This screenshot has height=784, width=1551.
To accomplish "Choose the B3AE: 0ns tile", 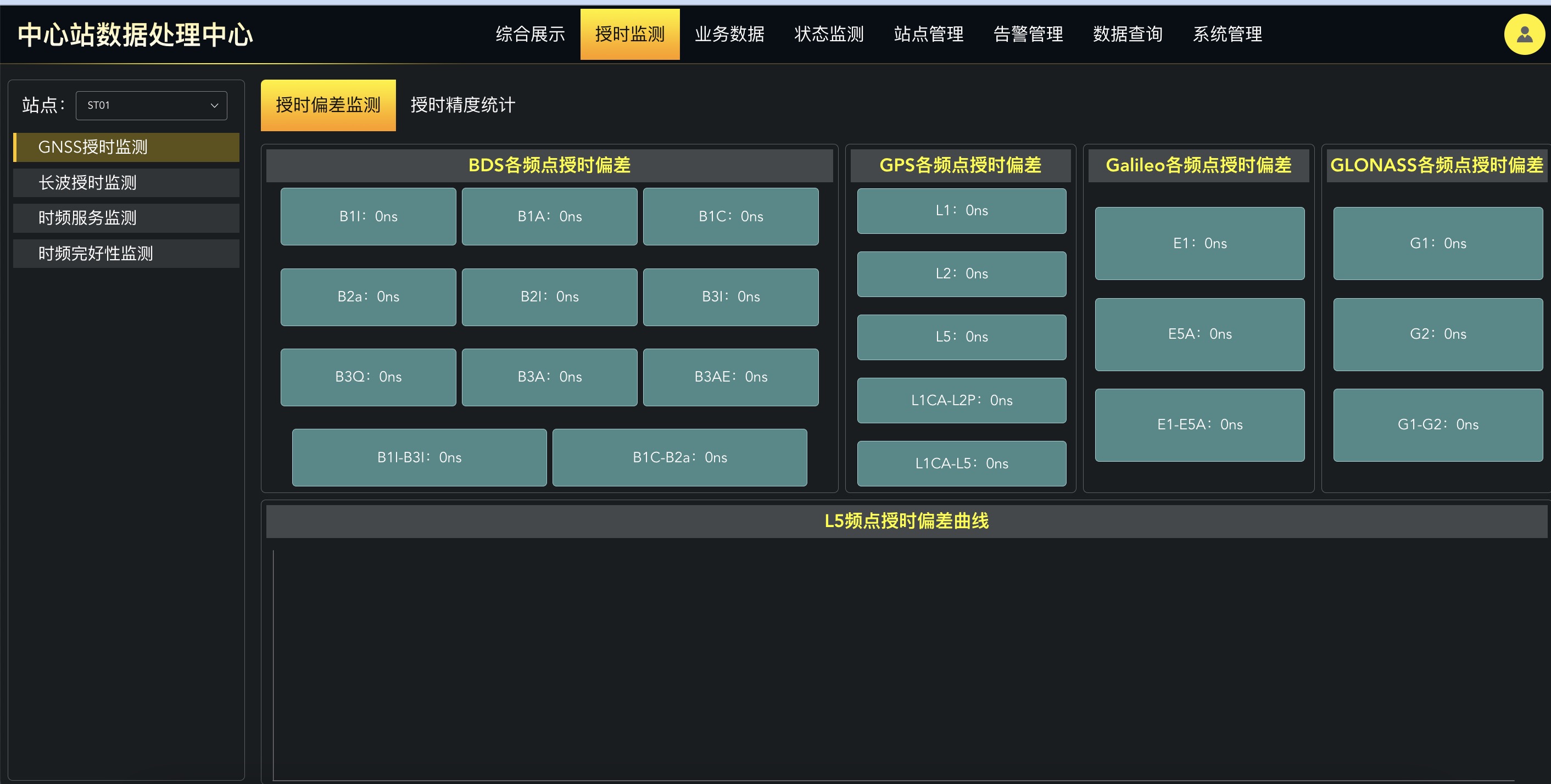I will tap(731, 377).
